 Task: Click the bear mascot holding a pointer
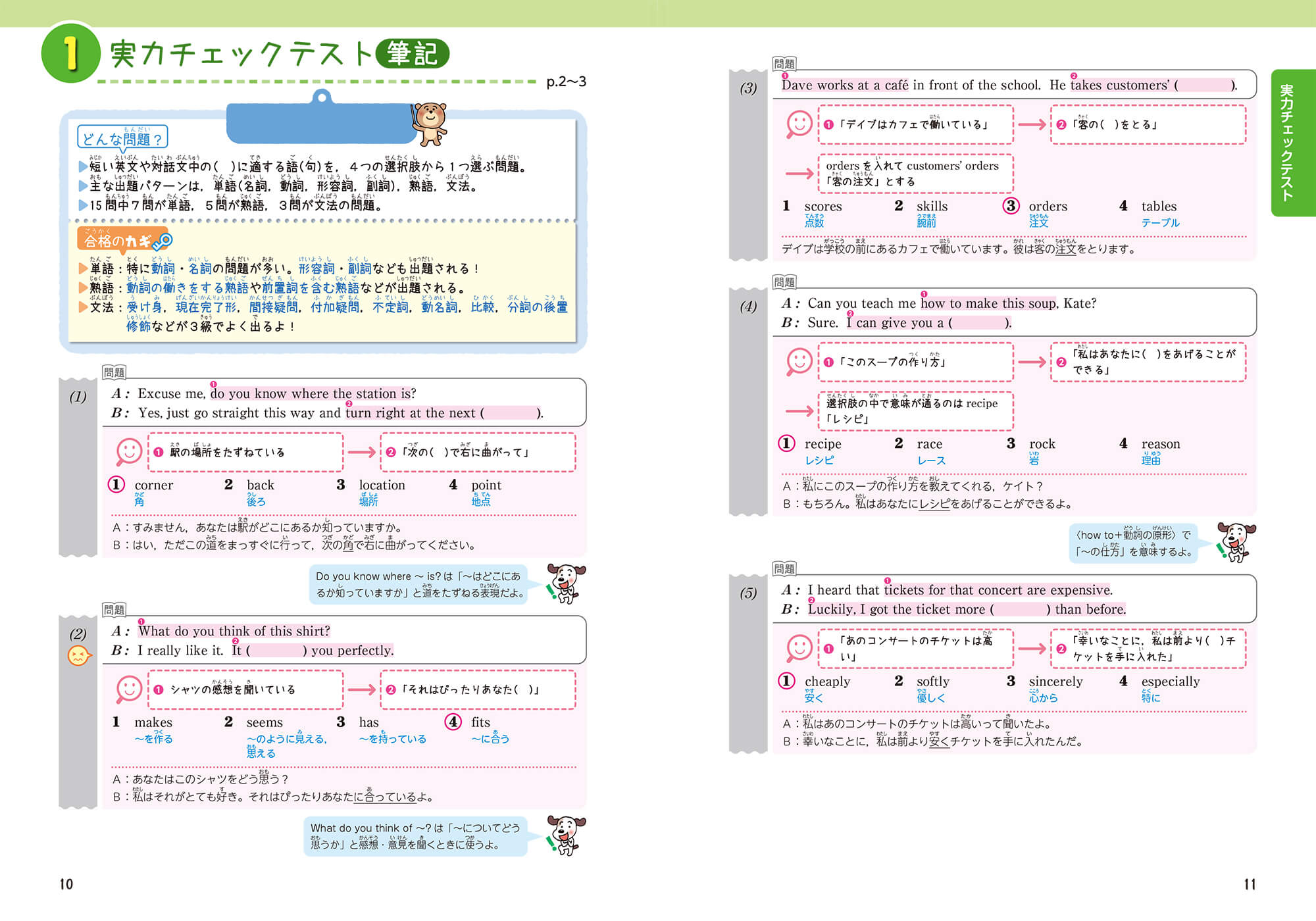point(430,123)
